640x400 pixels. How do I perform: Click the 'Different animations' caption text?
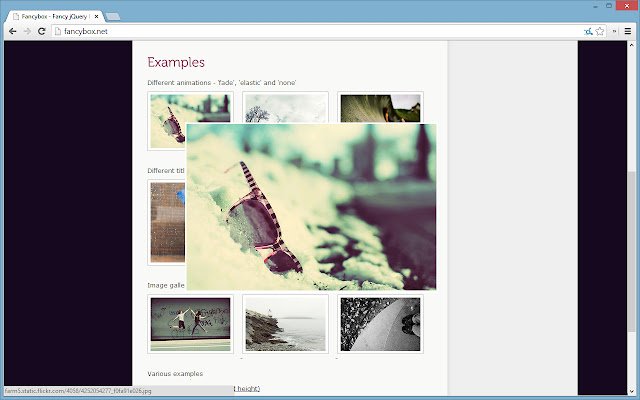click(x=222, y=82)
